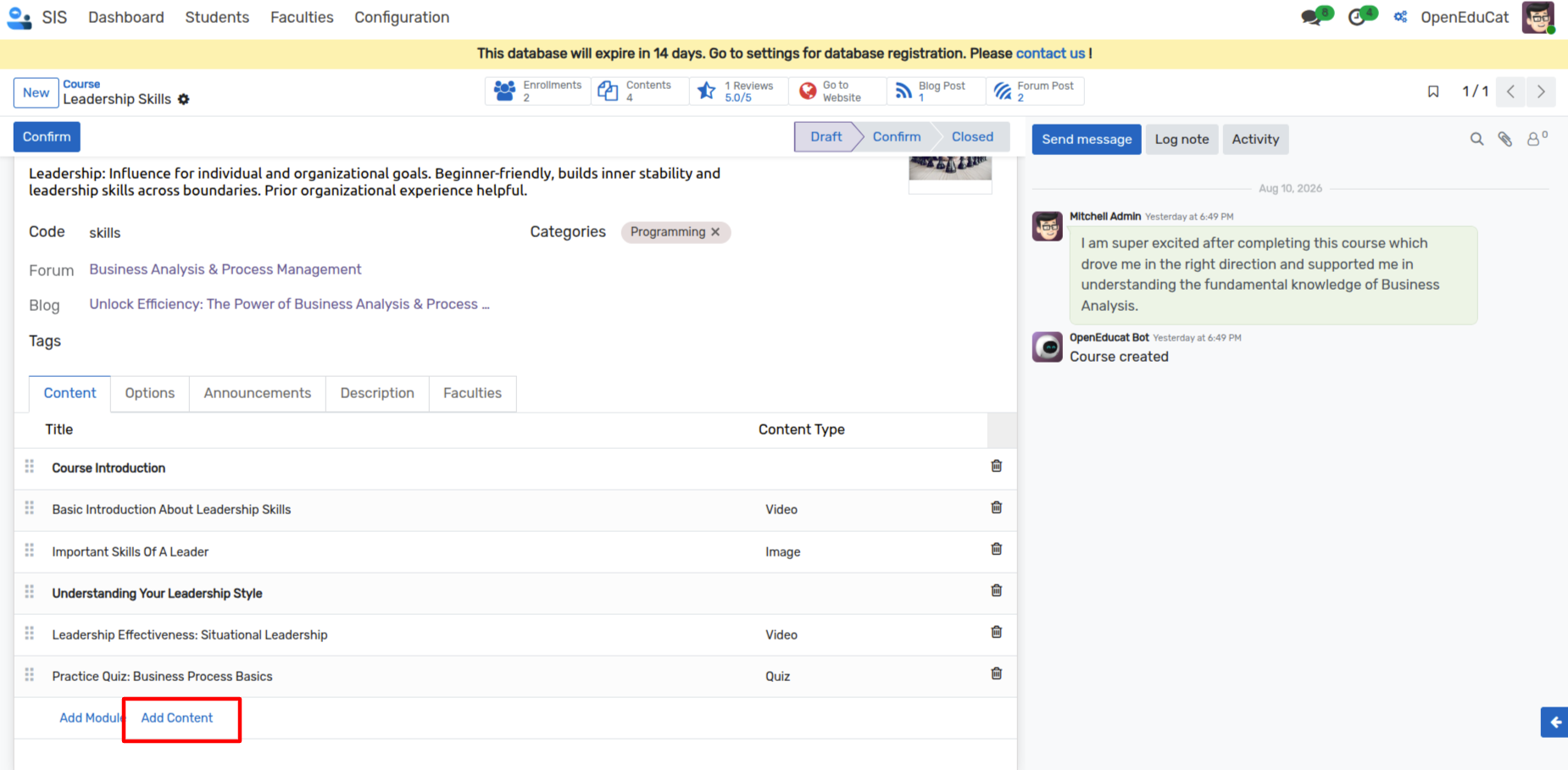
Task: Open the Contents stat button
Action: click(639, 91)
